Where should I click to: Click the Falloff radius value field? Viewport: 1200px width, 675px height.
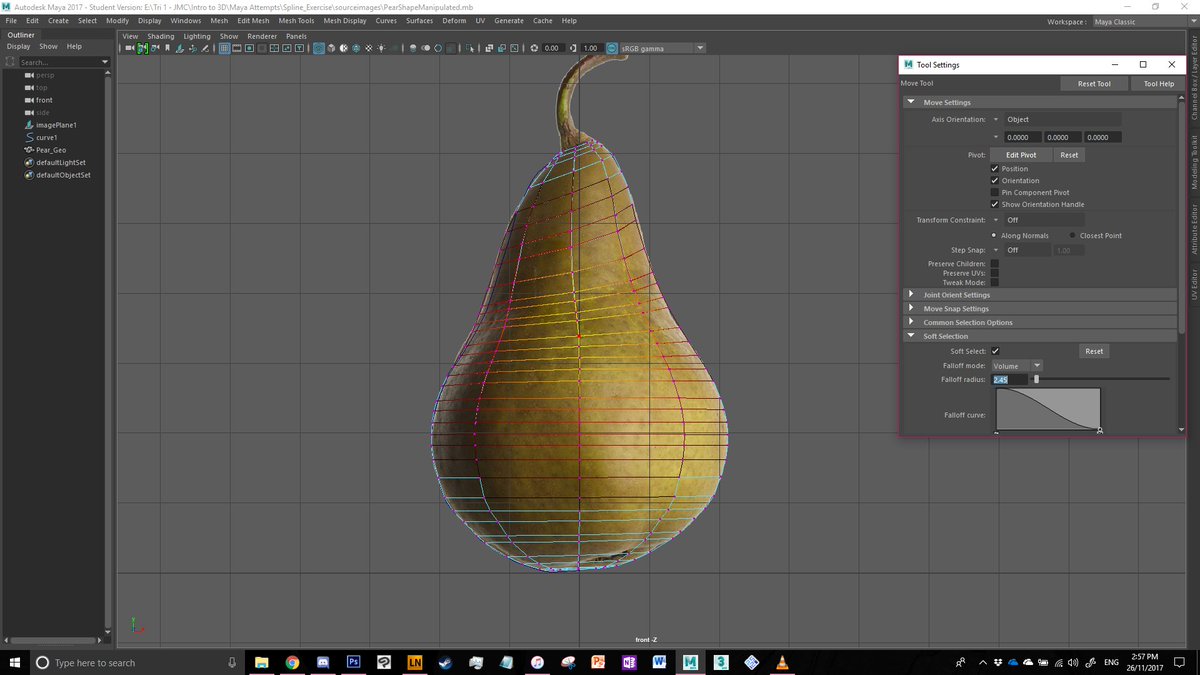[x=1010, y=380]
